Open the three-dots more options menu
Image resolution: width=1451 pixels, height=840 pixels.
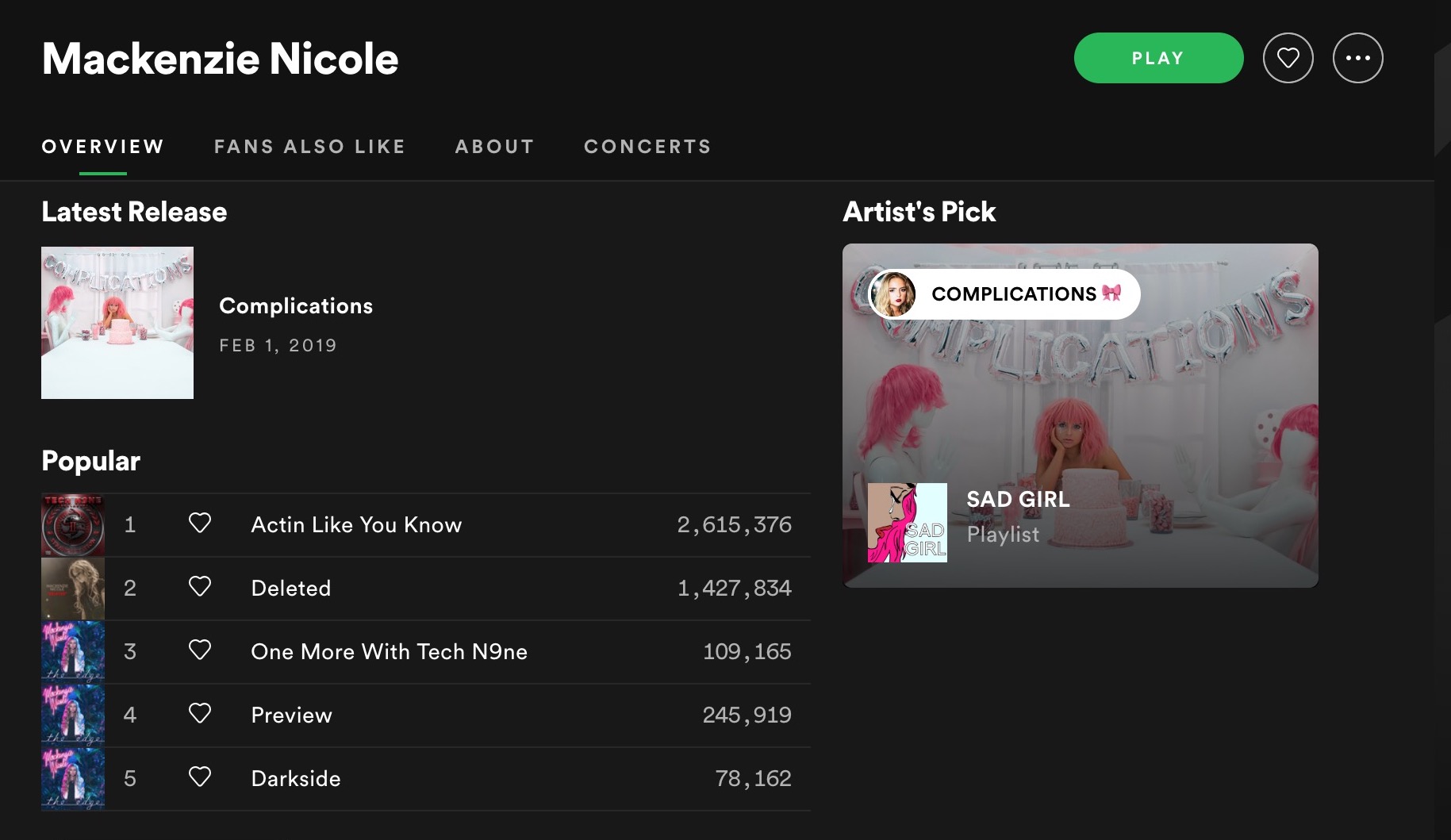1357,58
